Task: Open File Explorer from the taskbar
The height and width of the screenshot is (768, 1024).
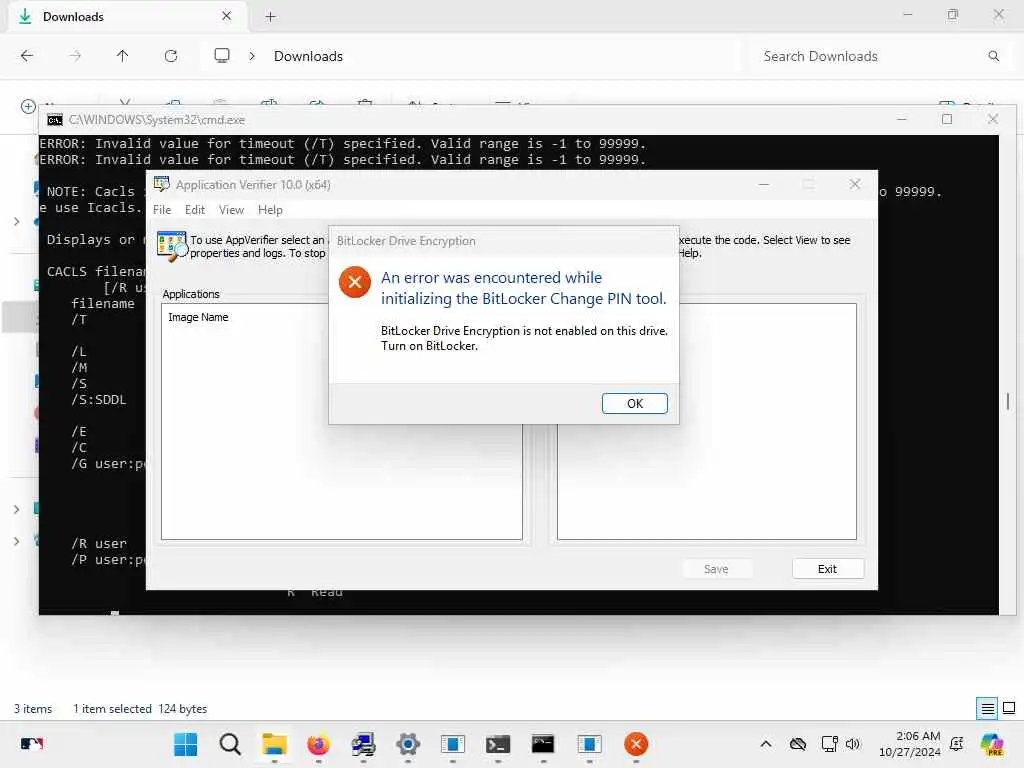Action: 274,744
